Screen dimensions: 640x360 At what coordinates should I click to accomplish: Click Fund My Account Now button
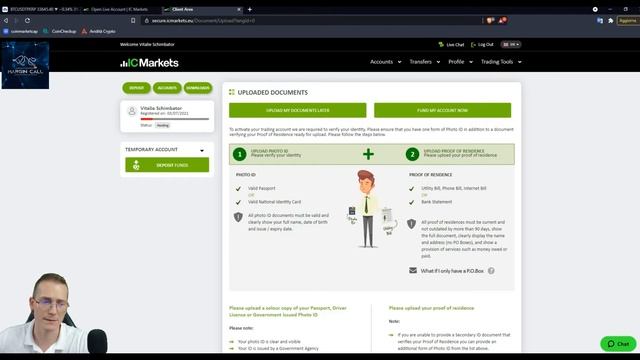click(x=442, y=110)
